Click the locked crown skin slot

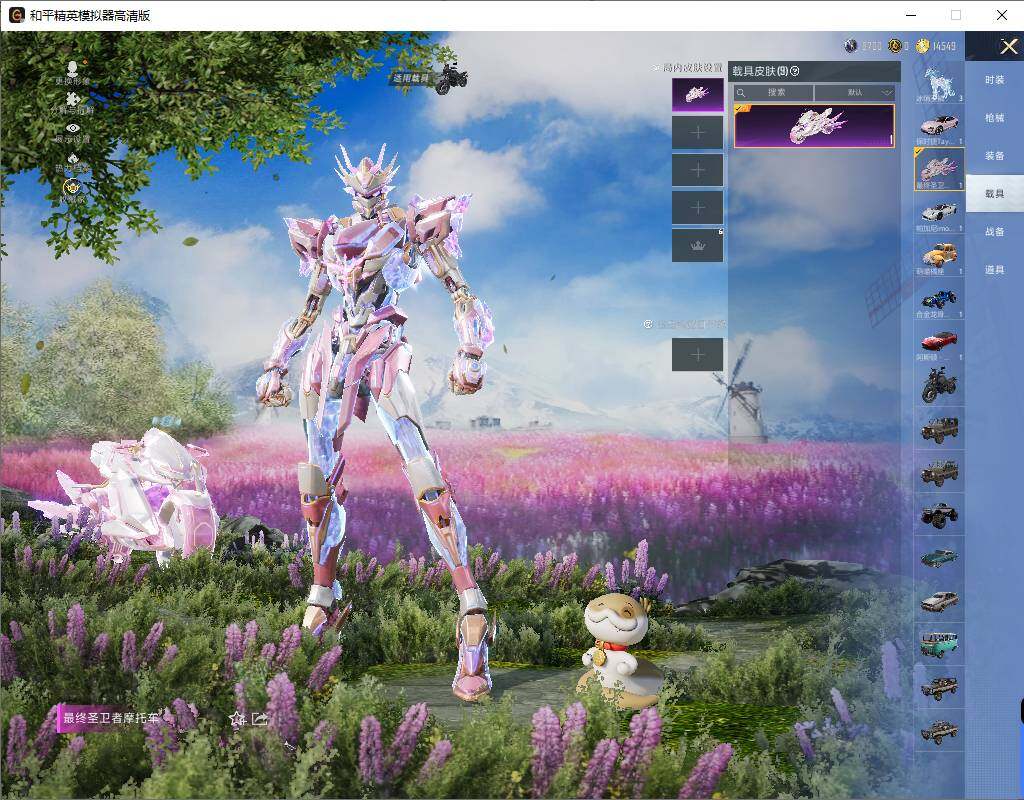tap(697, 246)
